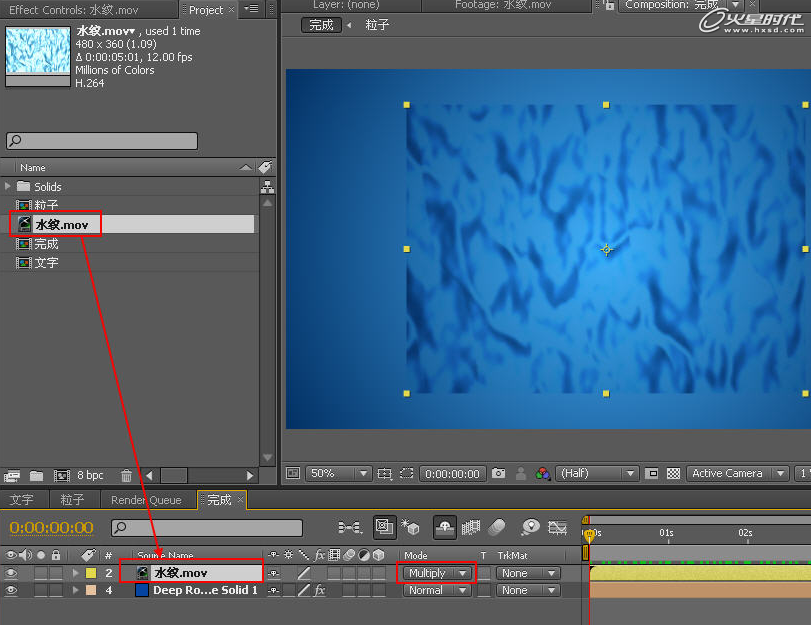Screen dimensions: 811x625
Task: Toggle the transparency grid icon
Action: [673, 474]
